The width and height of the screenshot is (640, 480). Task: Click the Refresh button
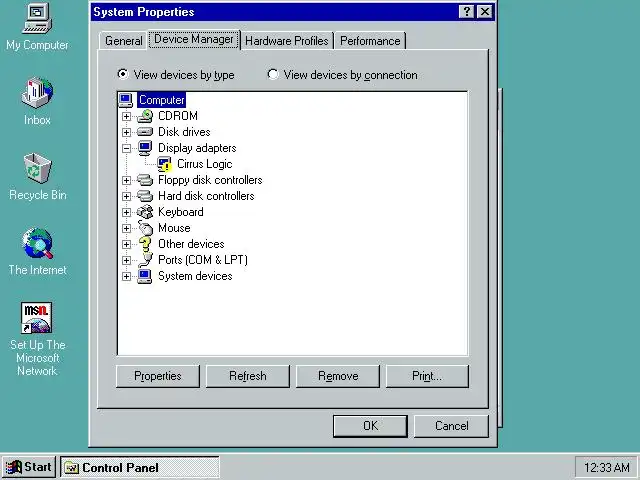pyautogui.click(x=248, y=376)
